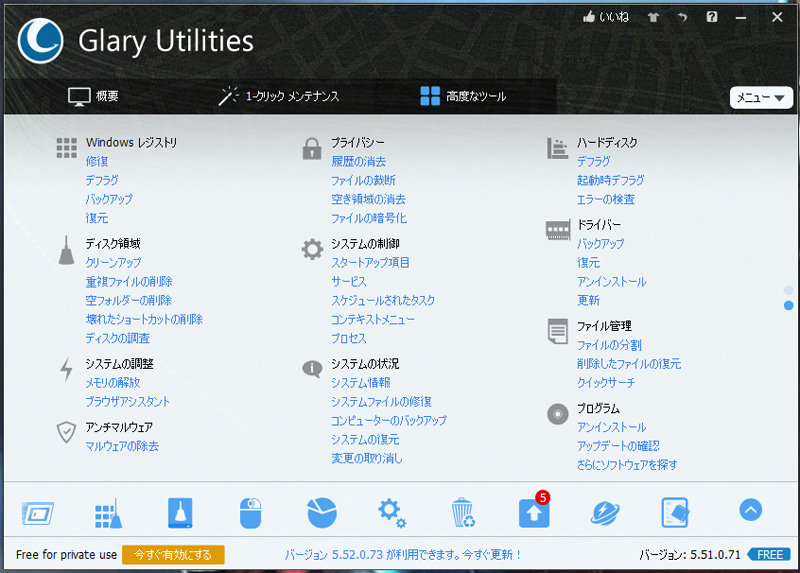The image size is (800, 573).
Task: Open システム情報 link
Action: coord(361,382)
